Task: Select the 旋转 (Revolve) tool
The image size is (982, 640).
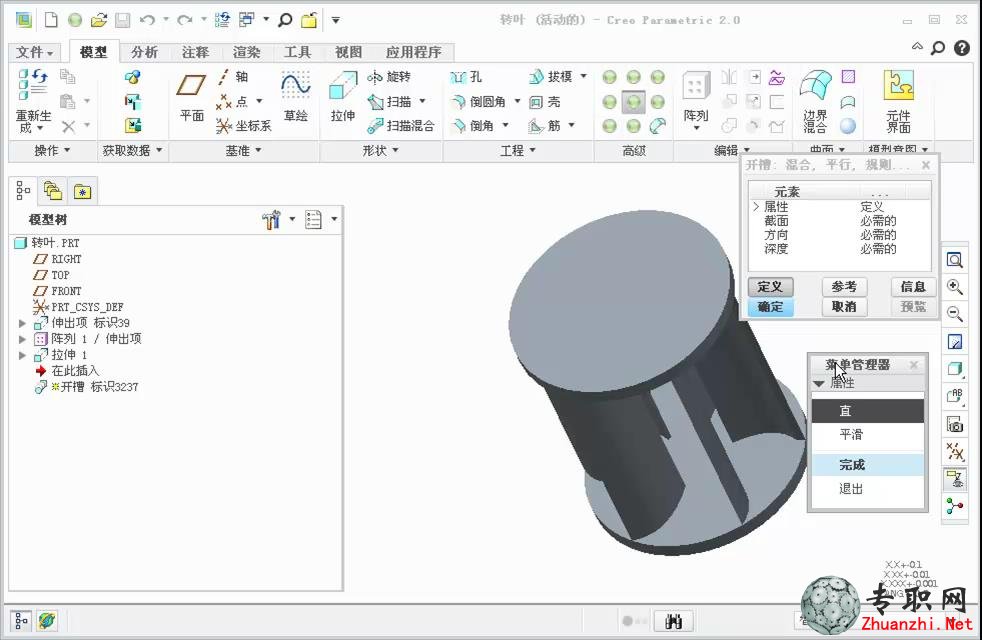Action: (x=389, y=77)
